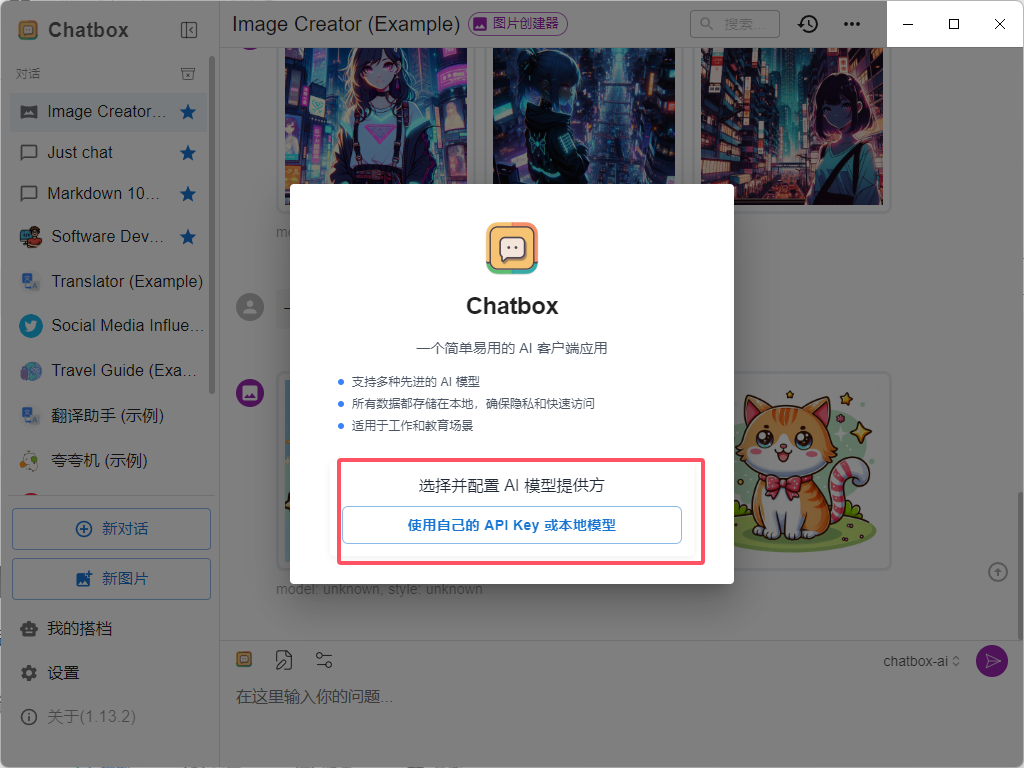1024x768 pixels.
Task: Select Translator (Example) conversation
Action: click(108, 281)
